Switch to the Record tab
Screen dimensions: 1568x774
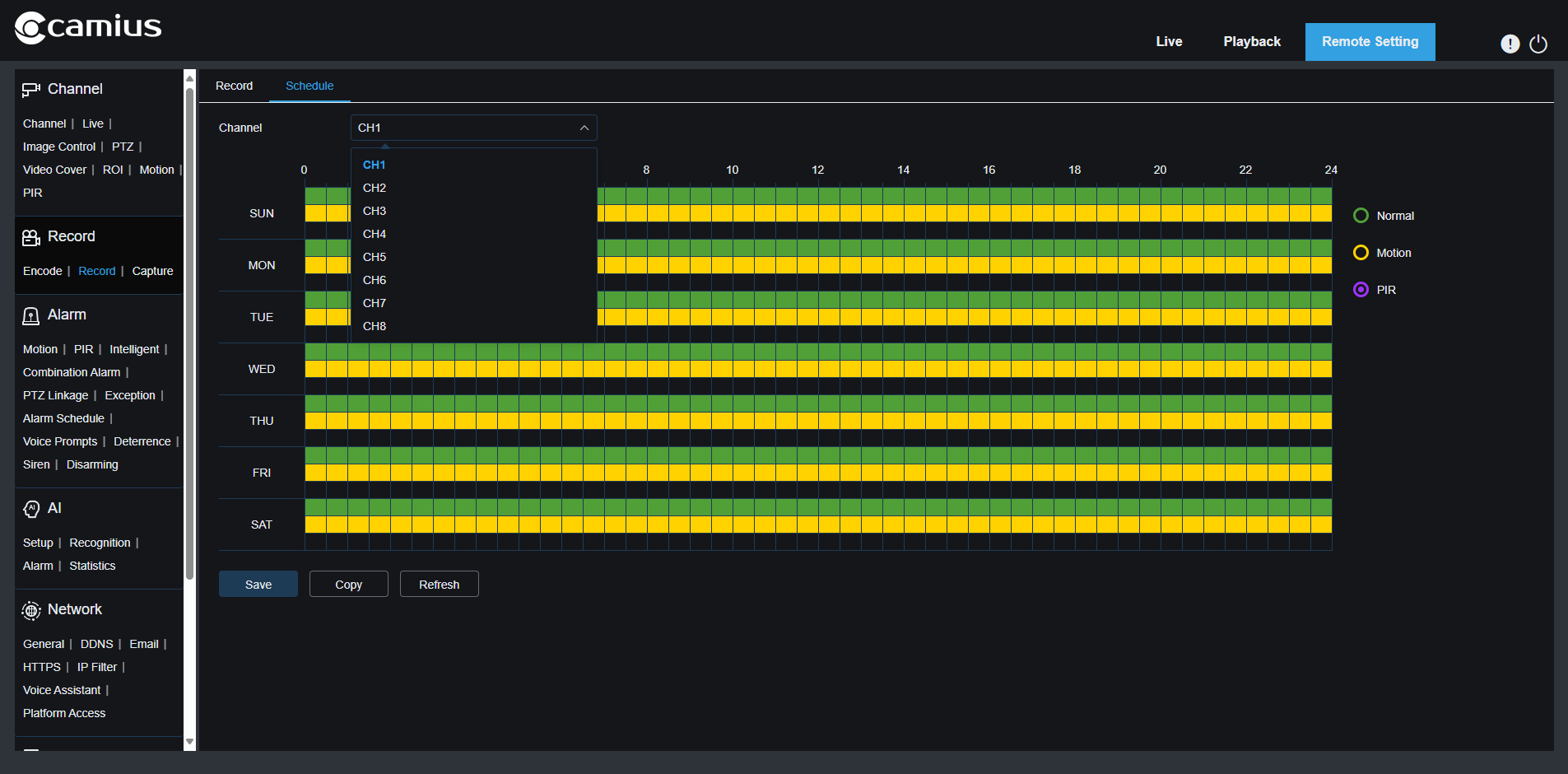[x=234, y=86]
